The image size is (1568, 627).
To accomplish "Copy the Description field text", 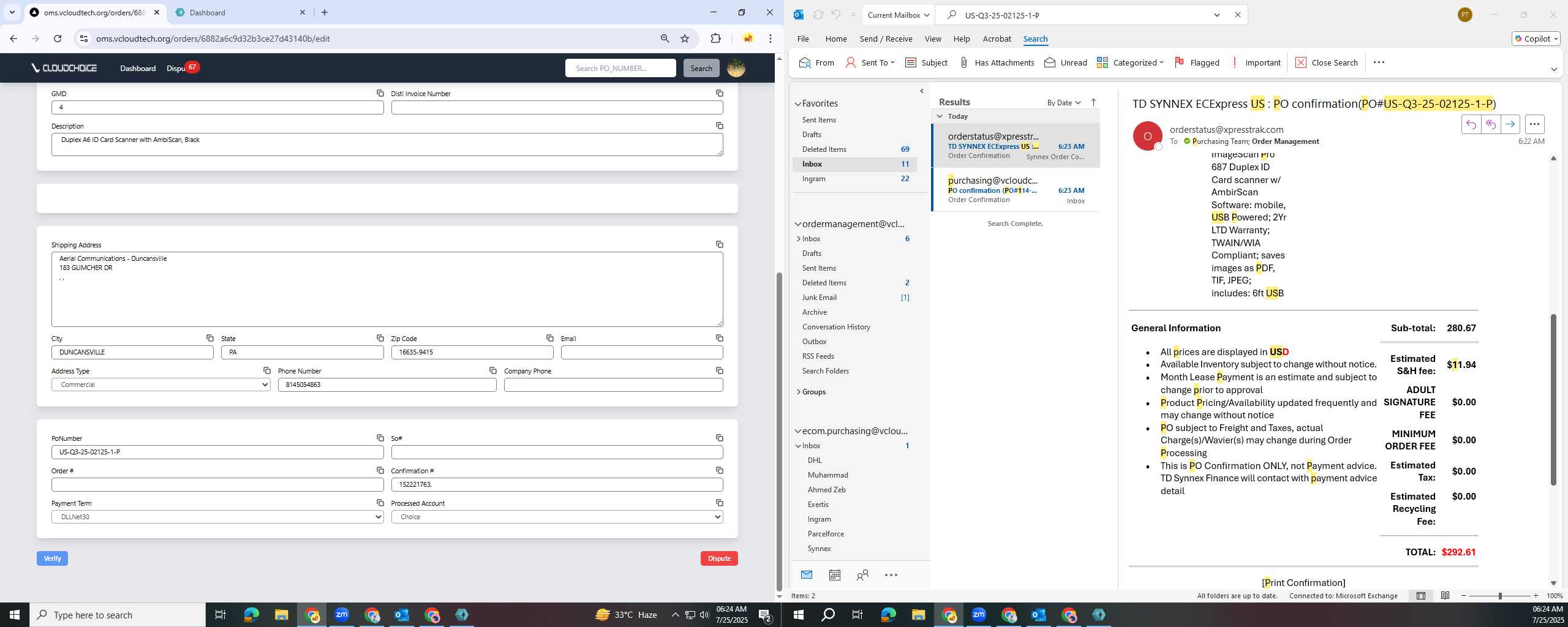I will click(x=719, y=126).
